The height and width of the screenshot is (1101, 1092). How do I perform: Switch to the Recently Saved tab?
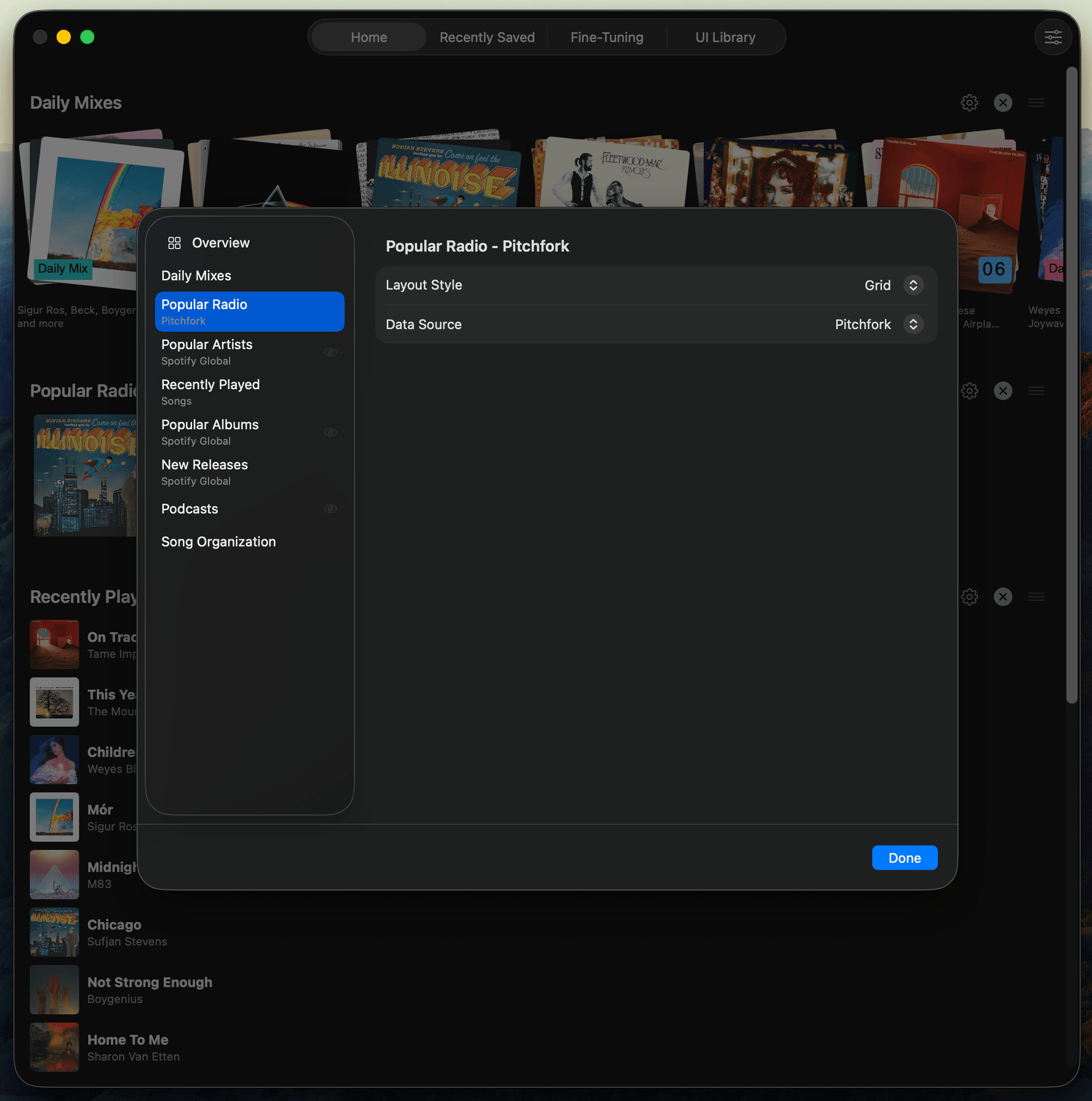pyautogui.click(x=487, y=36)
